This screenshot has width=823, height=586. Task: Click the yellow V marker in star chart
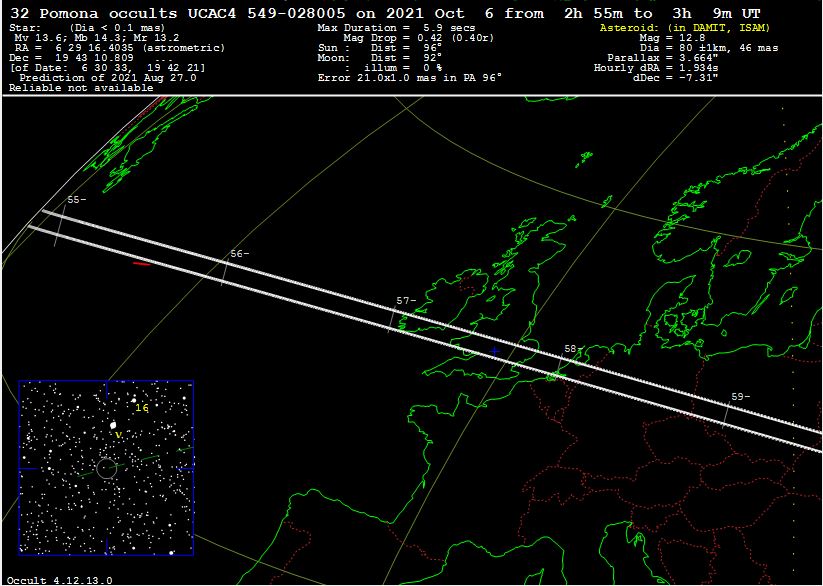(118, 435)
